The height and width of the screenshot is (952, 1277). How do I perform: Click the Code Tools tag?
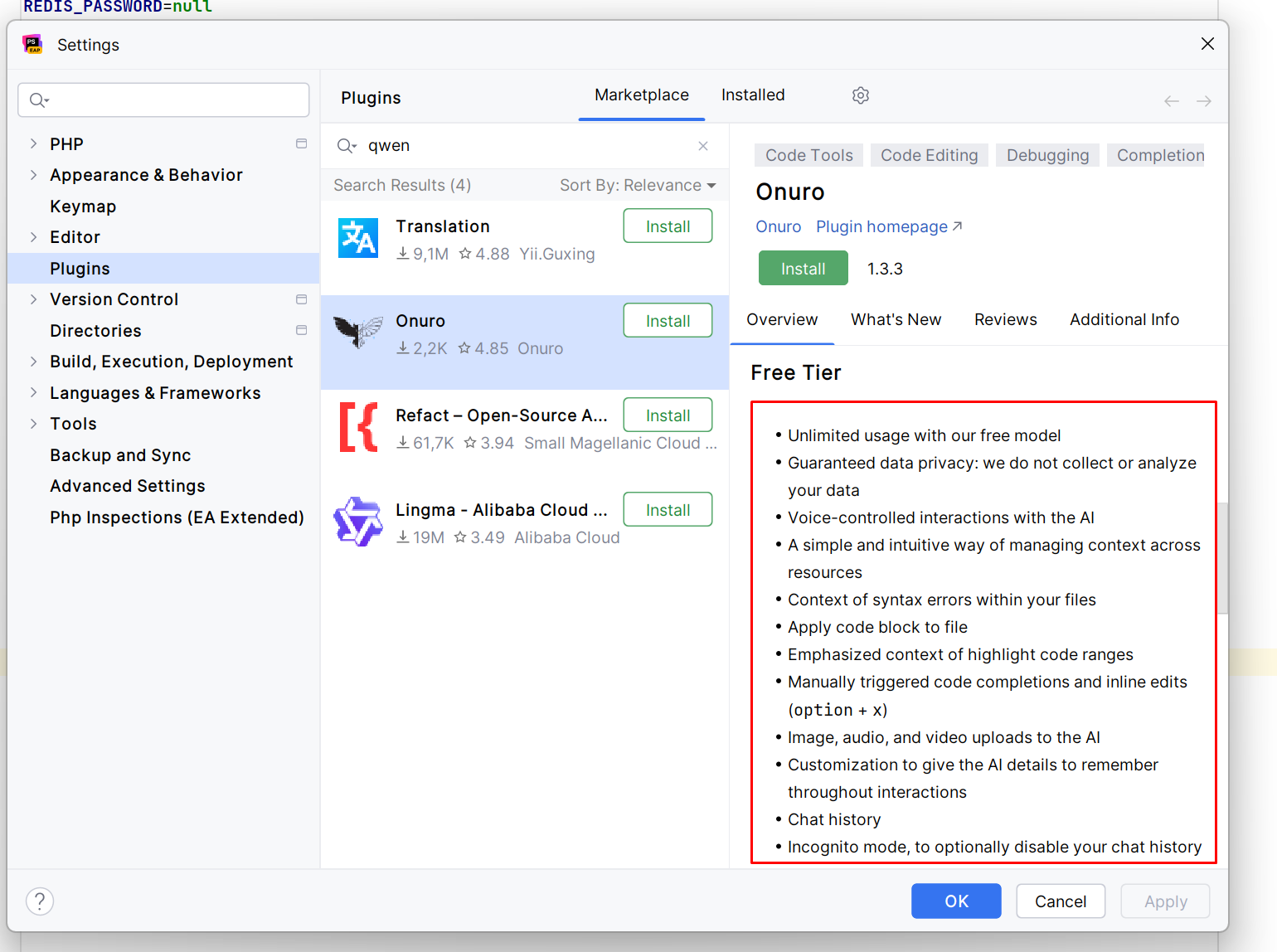pos(809,156)
